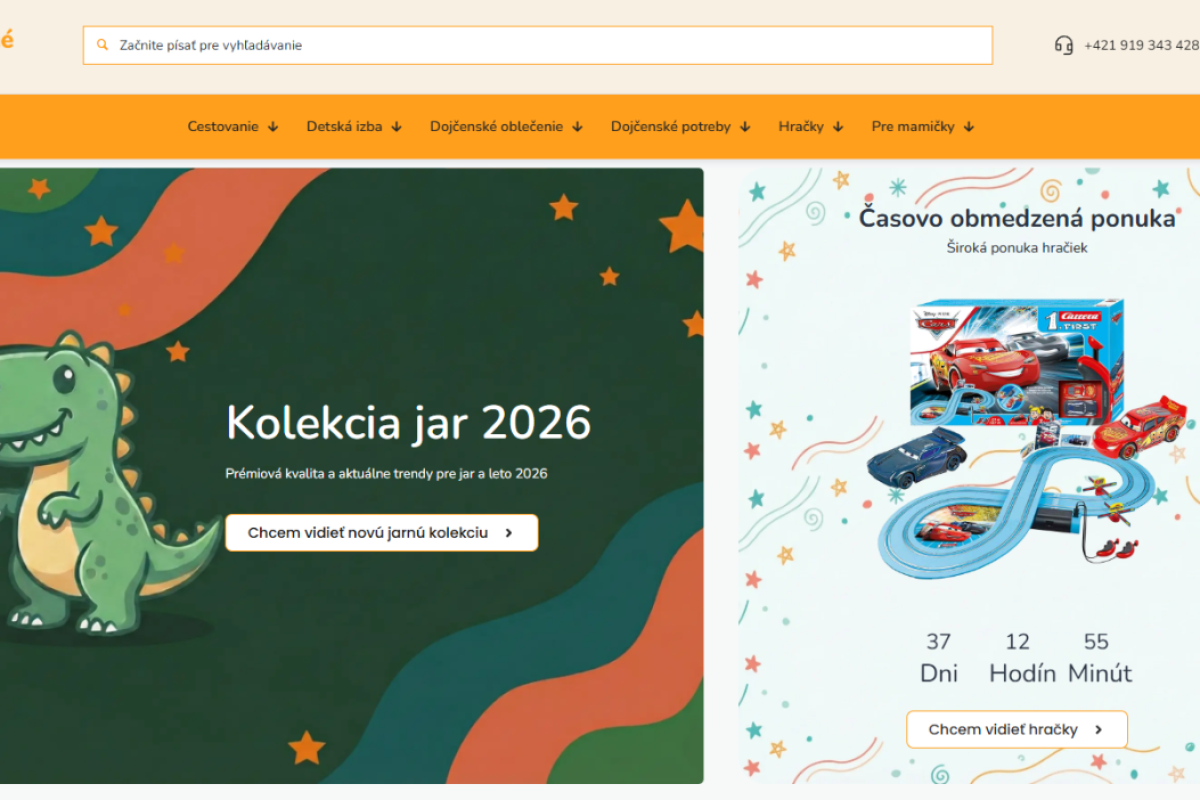Expand the Detská izba dropdown arrow

(396, 127)
